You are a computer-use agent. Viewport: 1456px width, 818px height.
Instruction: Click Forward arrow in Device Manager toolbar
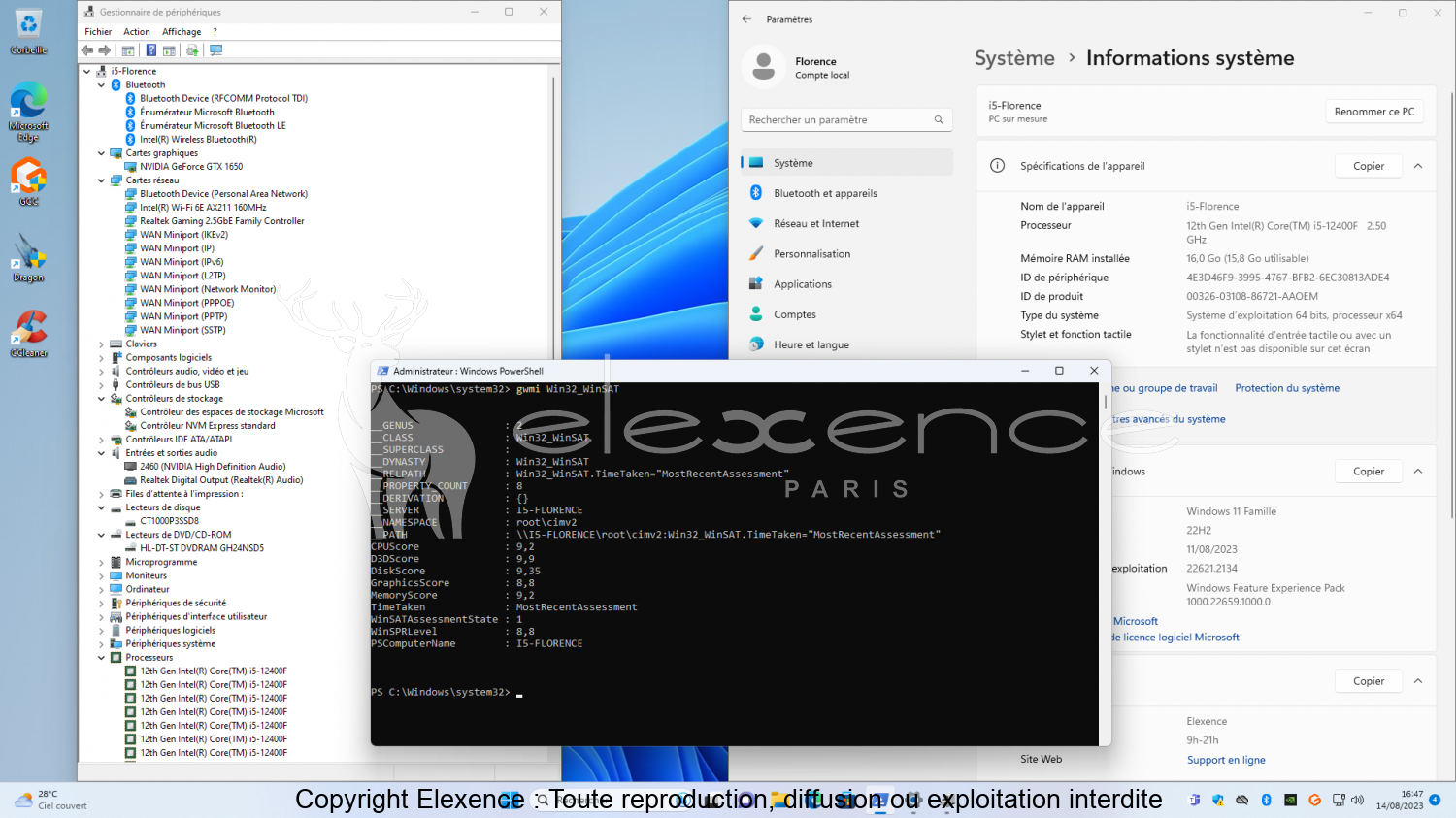104,50
